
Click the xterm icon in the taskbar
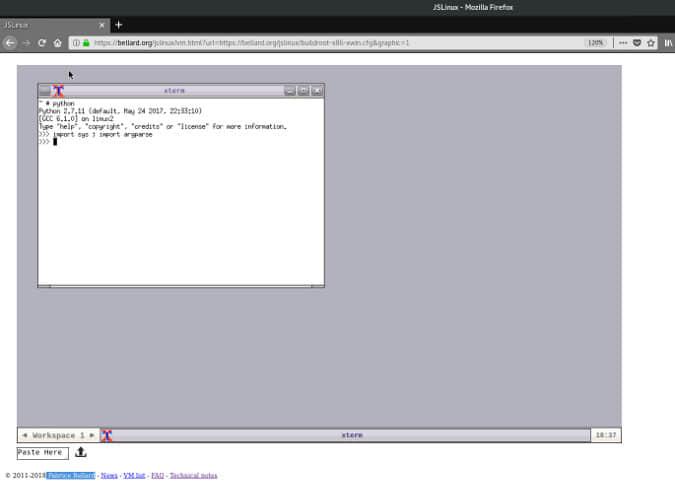coord(107,435)
